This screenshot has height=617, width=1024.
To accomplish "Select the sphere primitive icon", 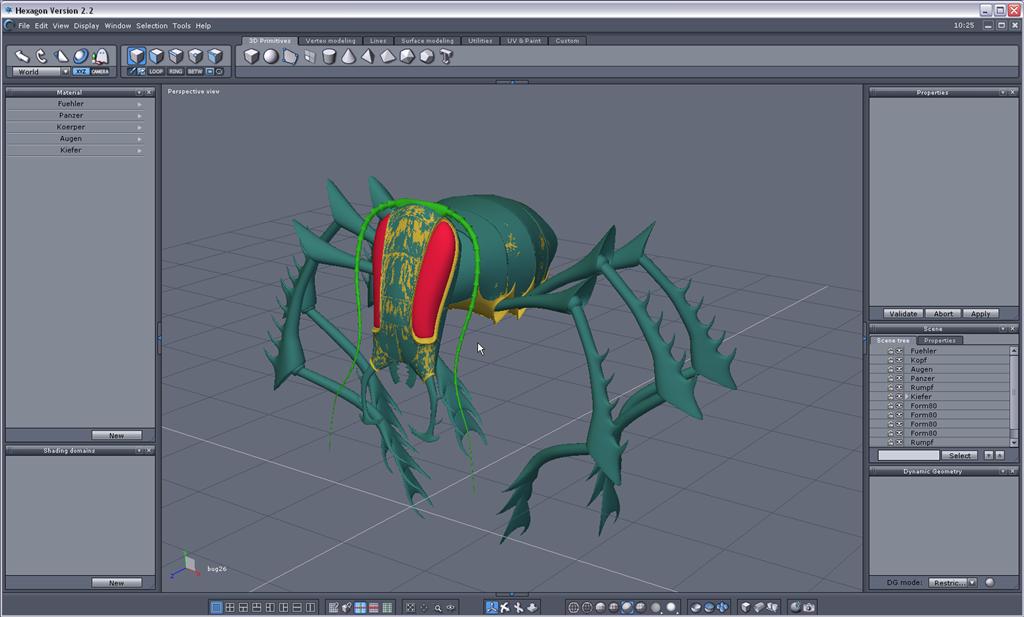I will pos(270,57).
